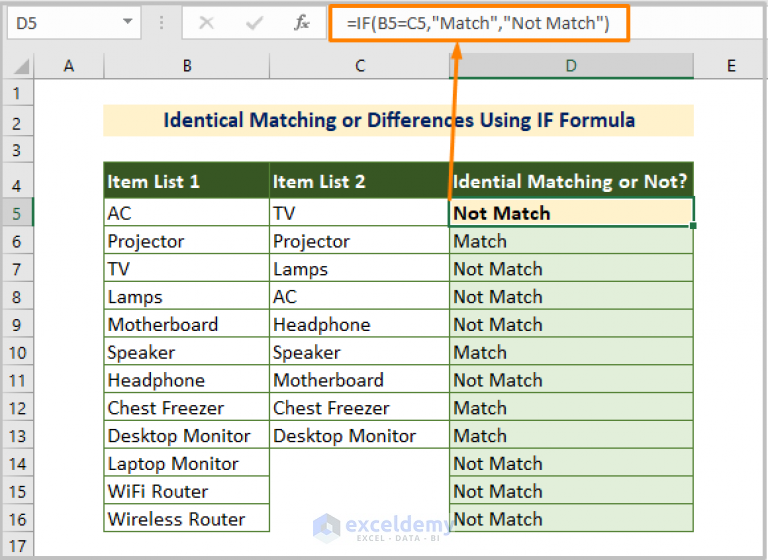Select the column A header

(69, 66)
